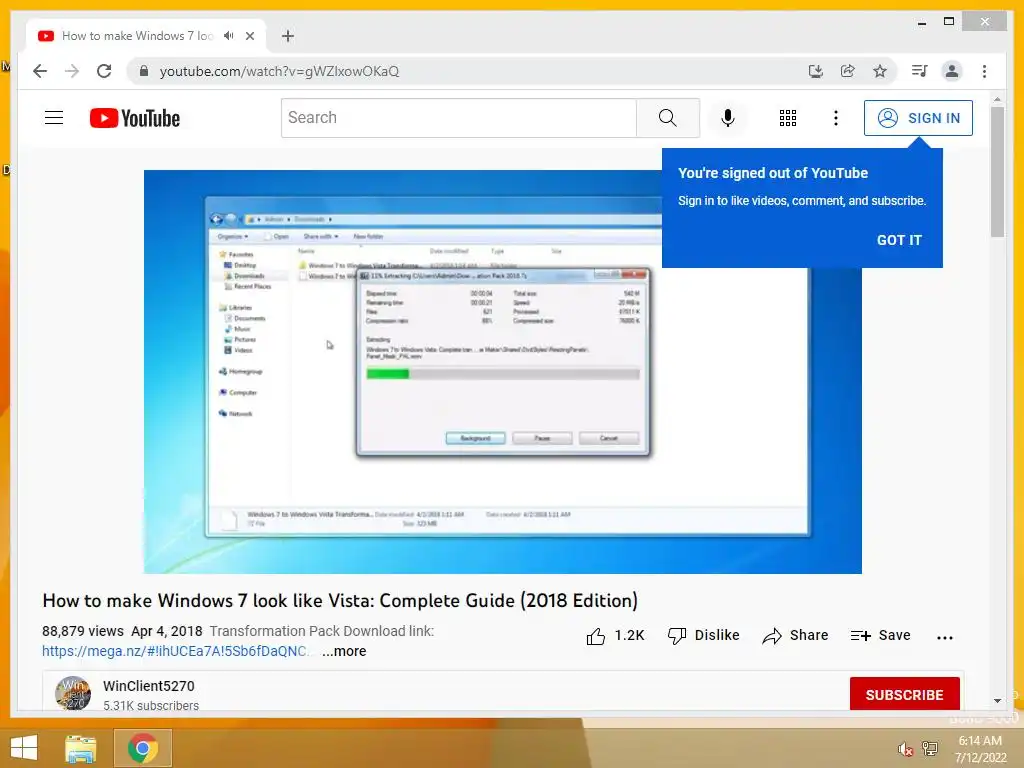Click the Dislike button
This screenshot has width=1024, height=768.
(703, 635)
